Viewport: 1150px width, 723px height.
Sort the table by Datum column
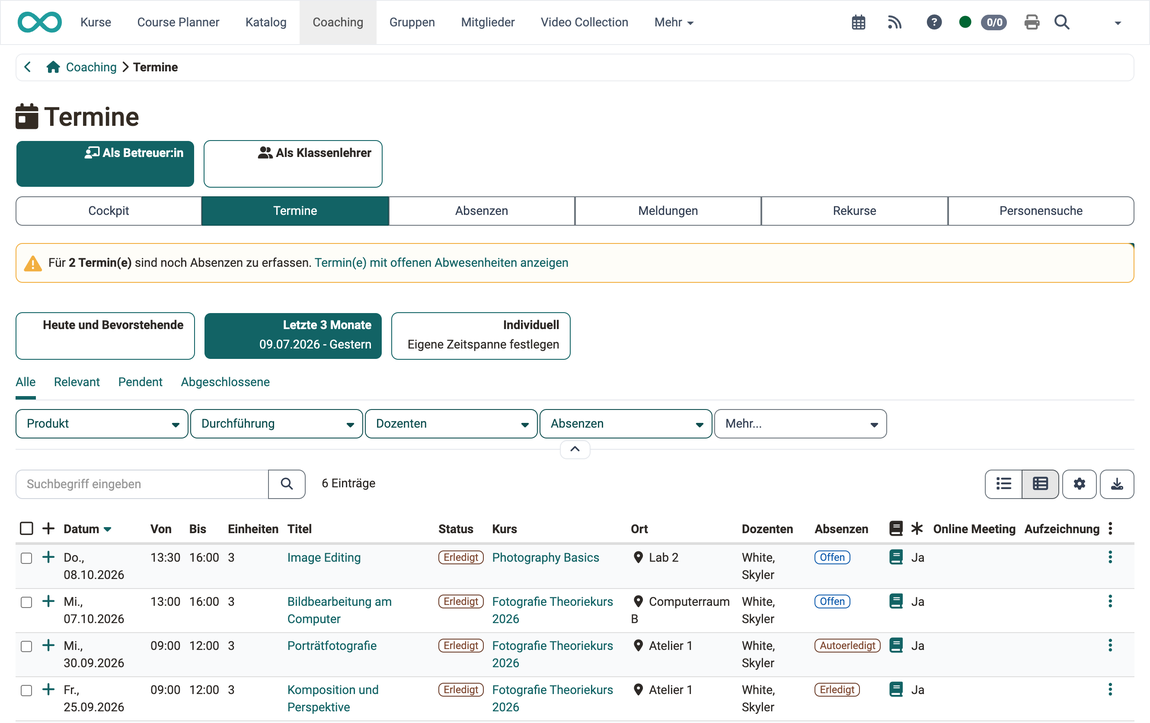87,529
